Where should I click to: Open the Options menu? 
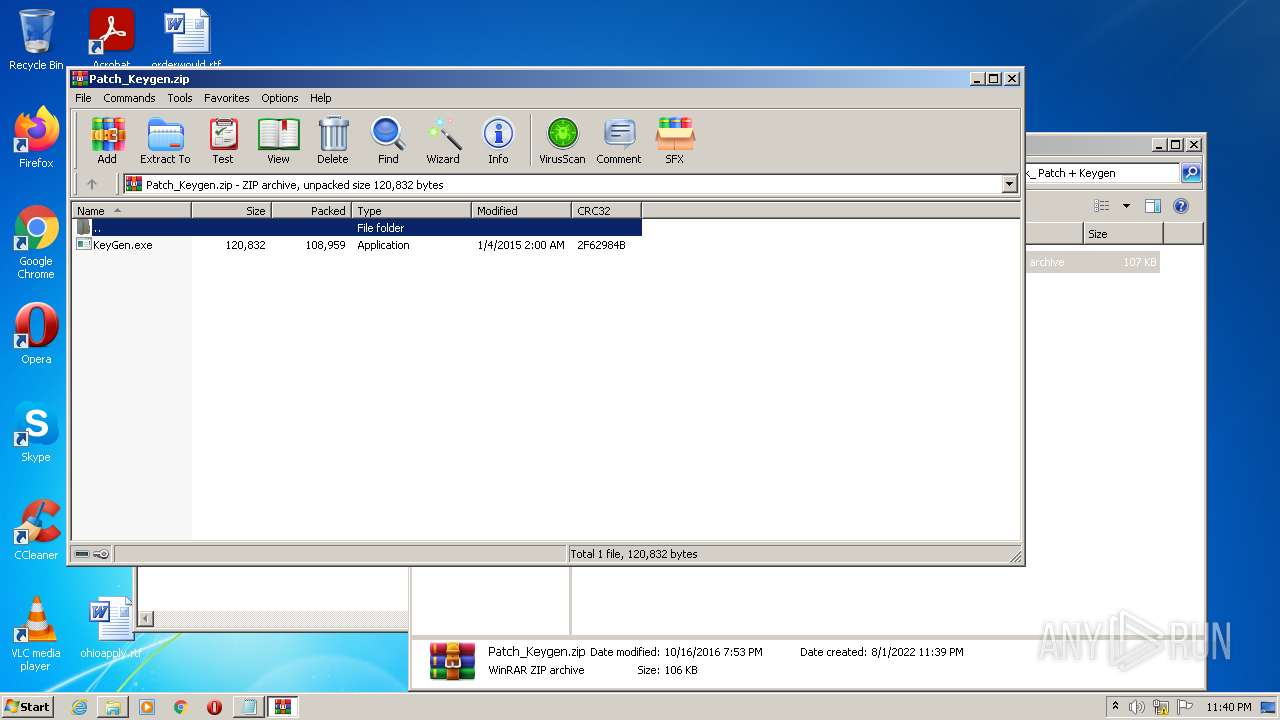pyautogui.click(x=280, y=98)
